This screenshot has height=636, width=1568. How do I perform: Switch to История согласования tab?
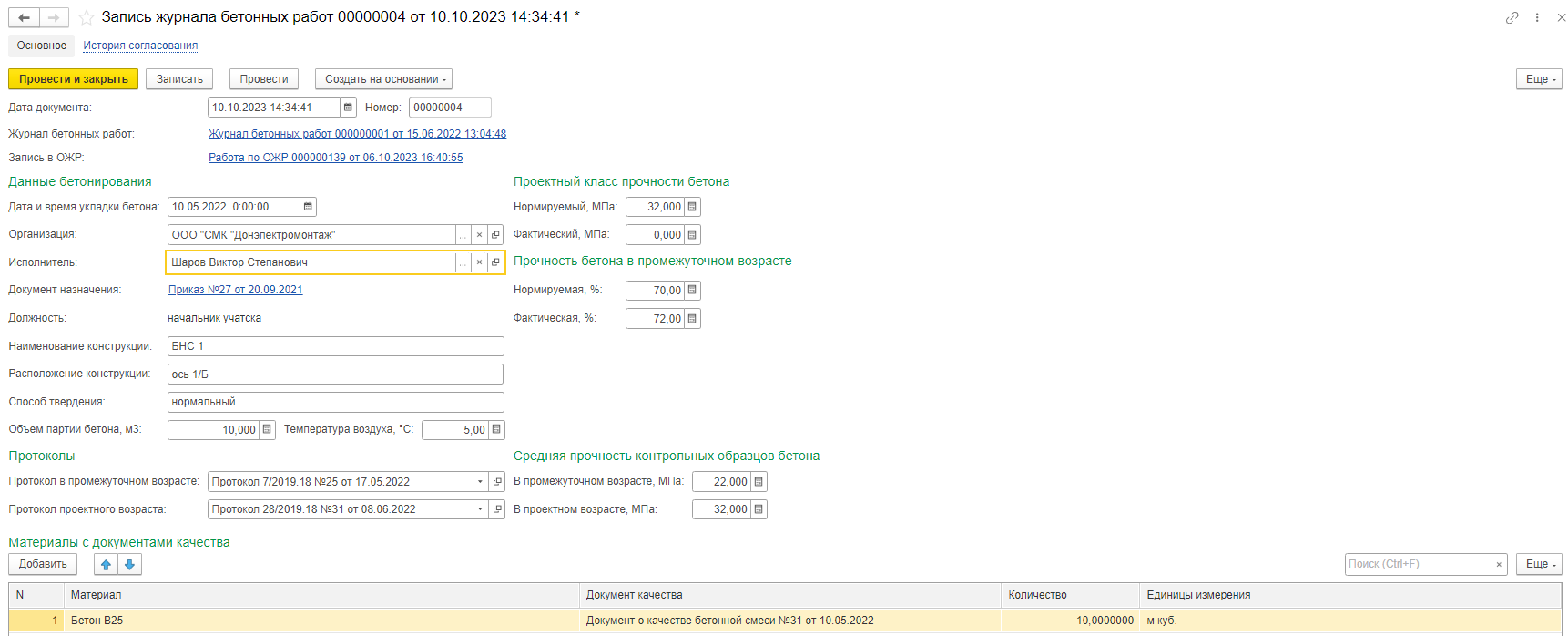(140, 46)
